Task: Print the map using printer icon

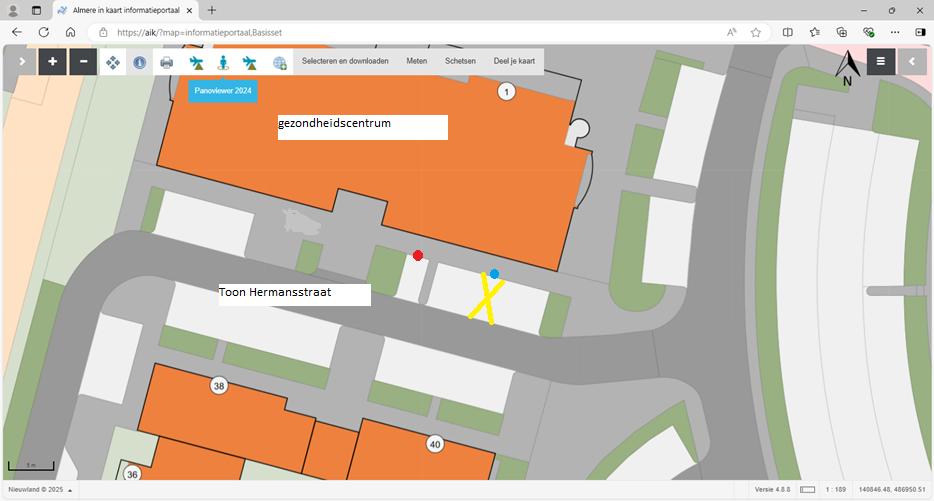Action: pyautogui.click(x=167, y=62)
